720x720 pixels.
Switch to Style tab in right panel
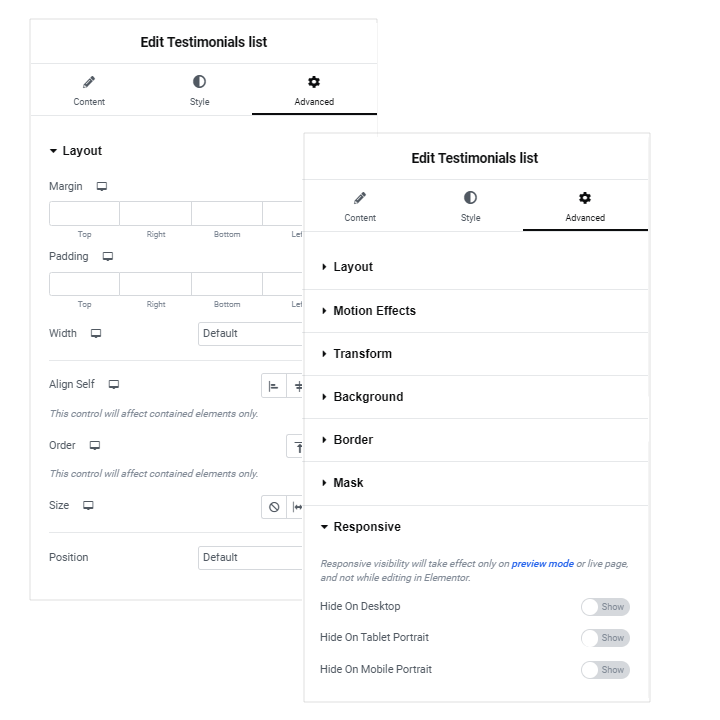pos(470,207)
